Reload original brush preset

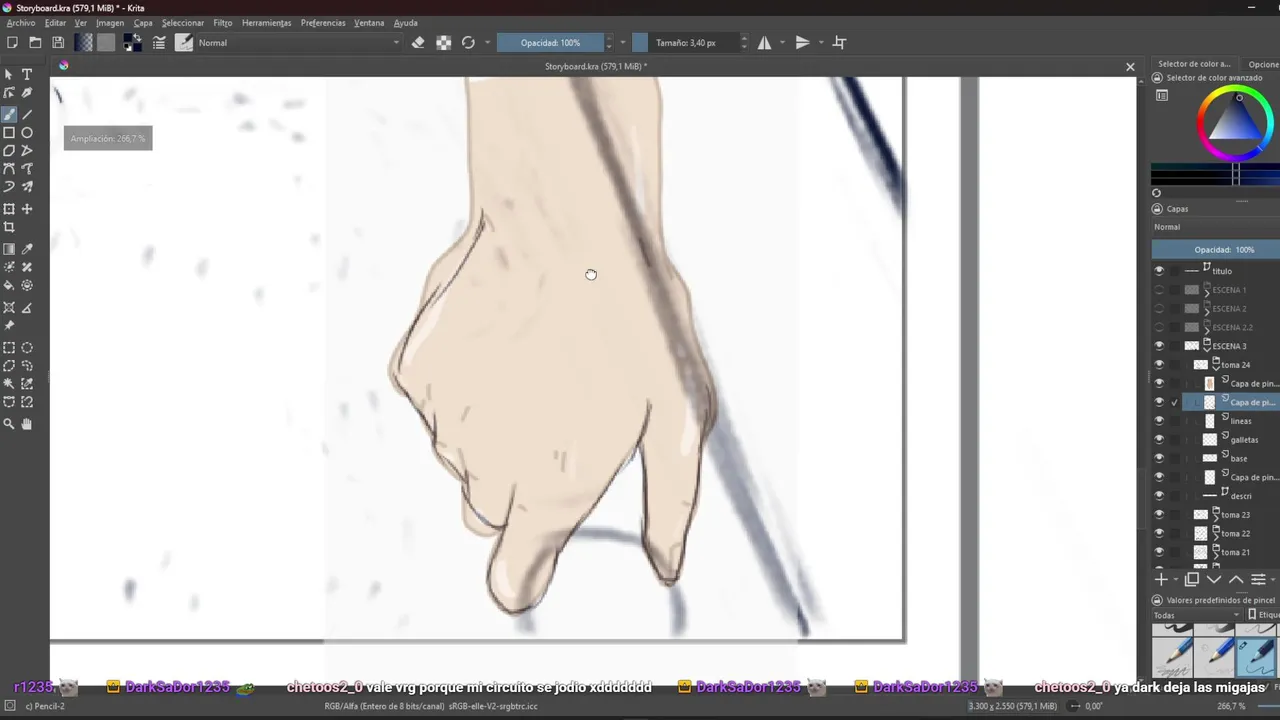(468, 43)
